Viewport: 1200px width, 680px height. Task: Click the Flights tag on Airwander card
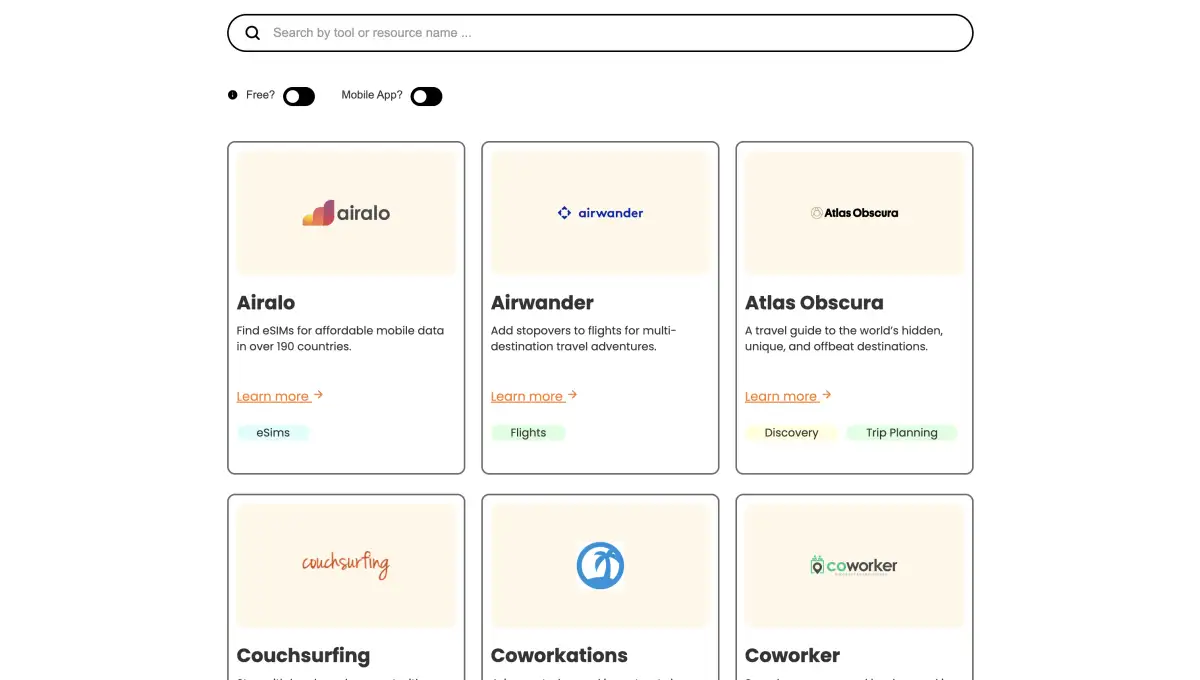click(528, 433)
